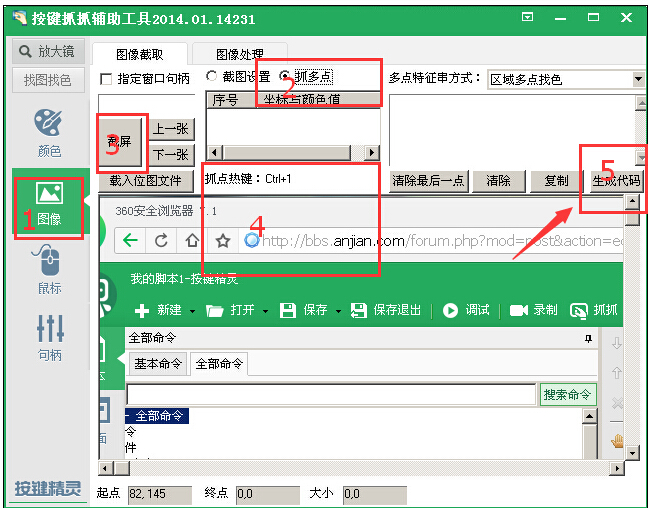Image resolution: width=650 pixels, height=508 pixels.
Task: Open the title bar dropdown menu icon
Action: click(x=527, y=17)
